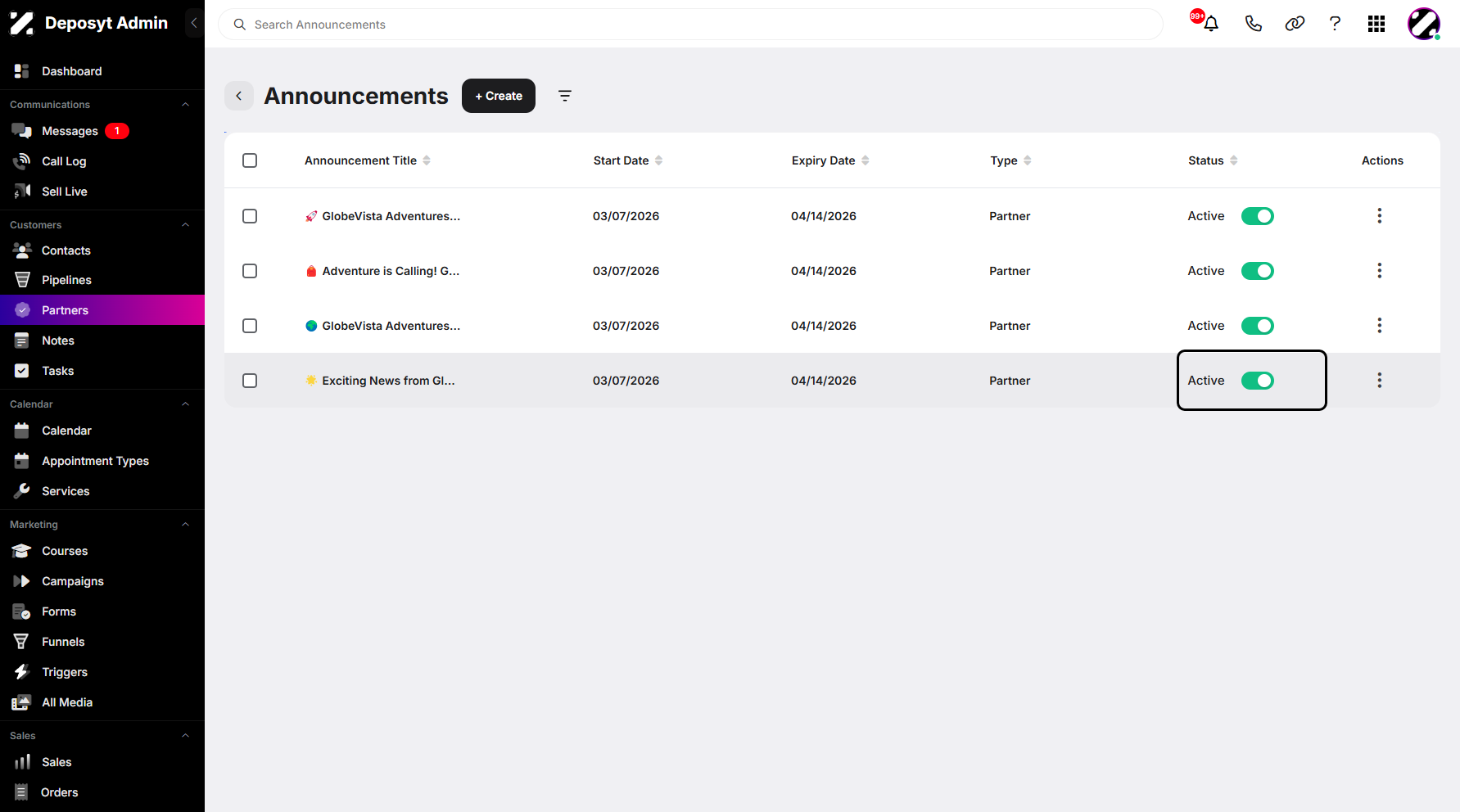Open the link chain icon in header
Image resolution: width=1460 pixels, height=812 pixels.
1295,24
